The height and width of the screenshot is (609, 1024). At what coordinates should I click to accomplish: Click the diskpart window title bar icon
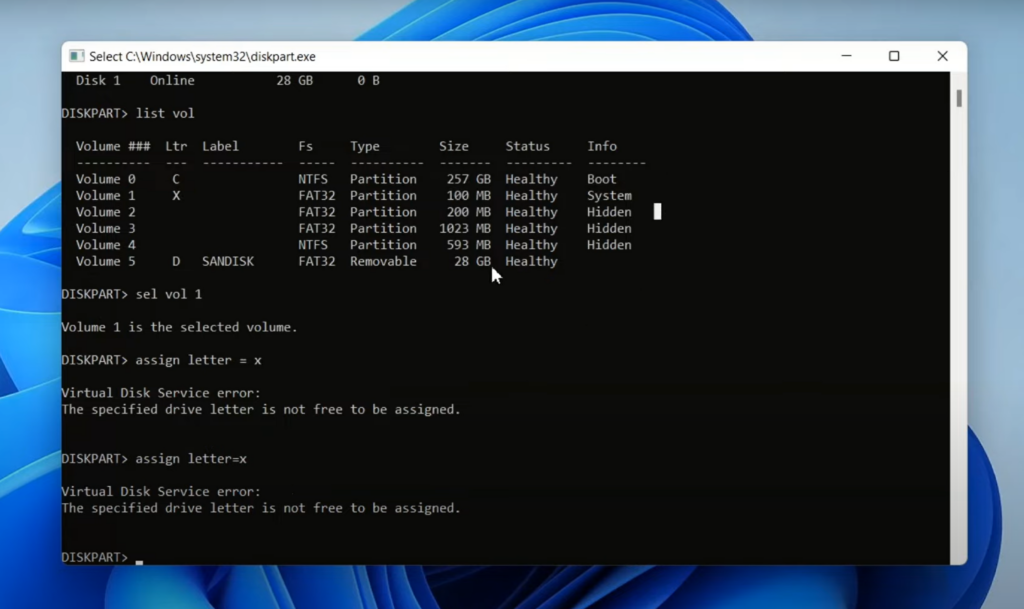[x=76, y=56]
